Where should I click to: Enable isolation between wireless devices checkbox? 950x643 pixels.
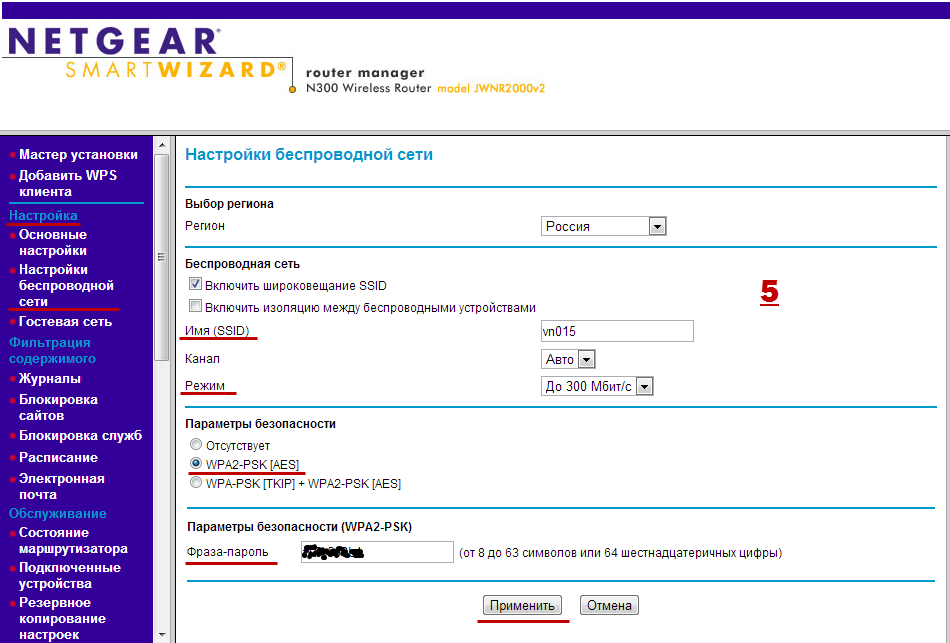pos(195,306)
